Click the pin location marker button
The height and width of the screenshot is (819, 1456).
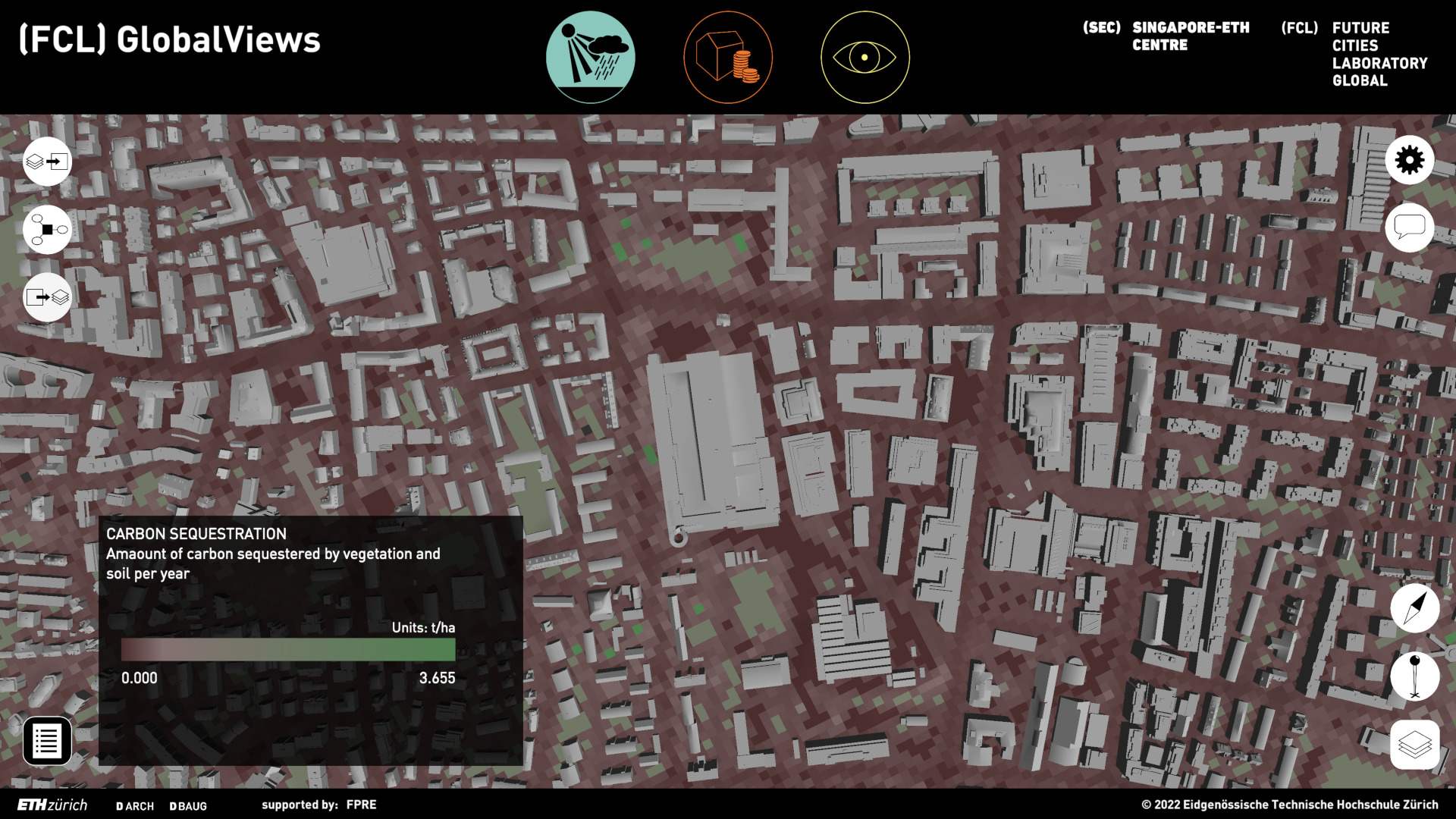pos(1414,676)
